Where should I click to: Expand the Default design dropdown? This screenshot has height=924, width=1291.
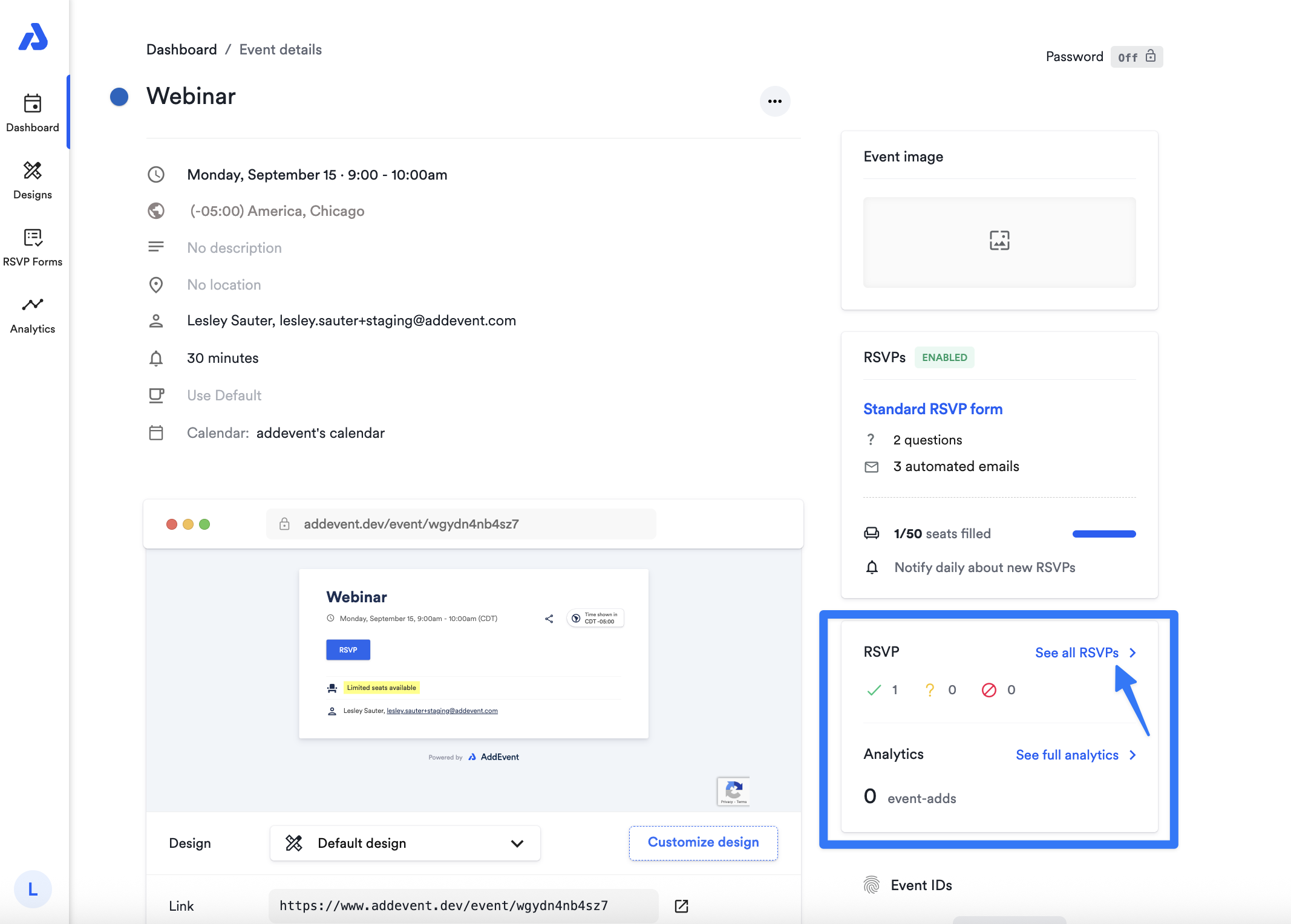click(405, 843)
